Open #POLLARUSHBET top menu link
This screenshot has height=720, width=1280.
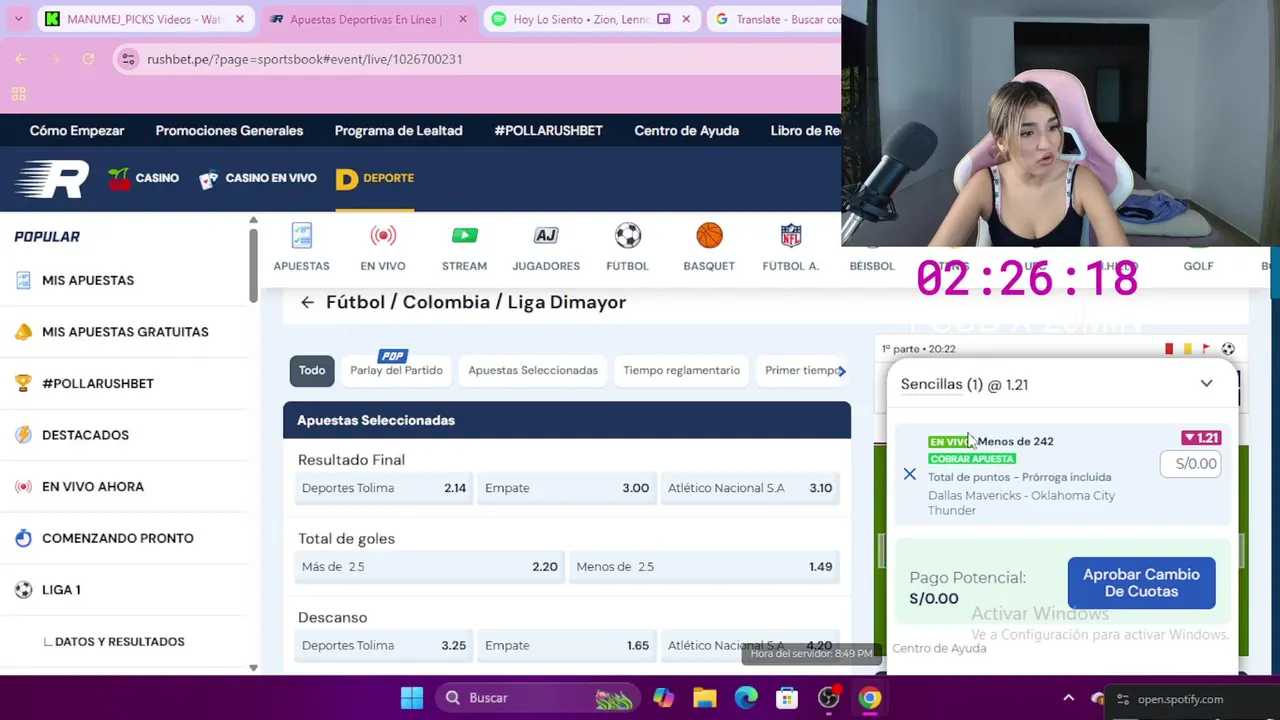click(548, 131)
